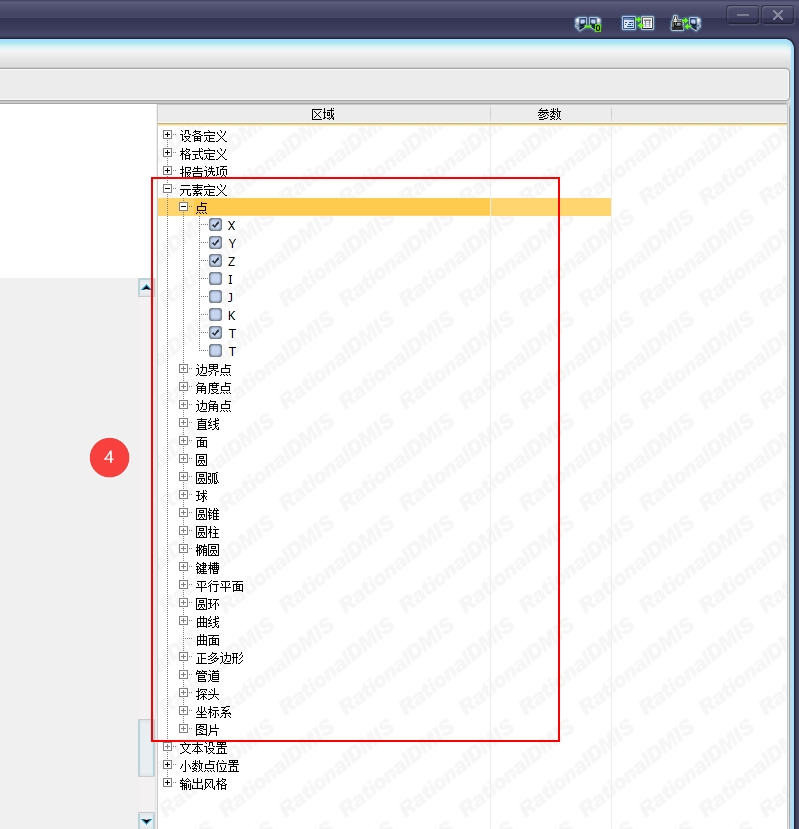Expand the 正多边形 node
Image resolution: width=799 pixels, height=829 pixels.
(x=183, y=656)
